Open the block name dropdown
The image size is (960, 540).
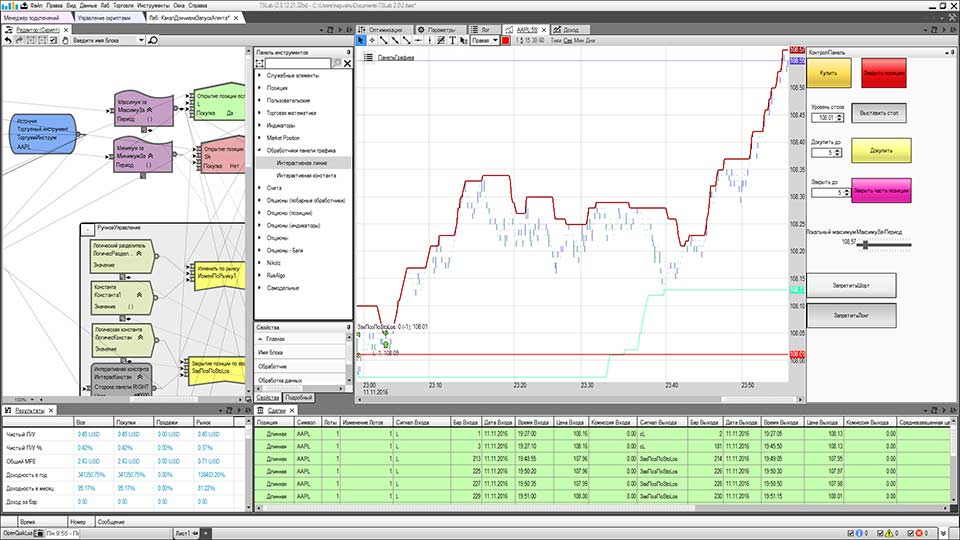141,40
